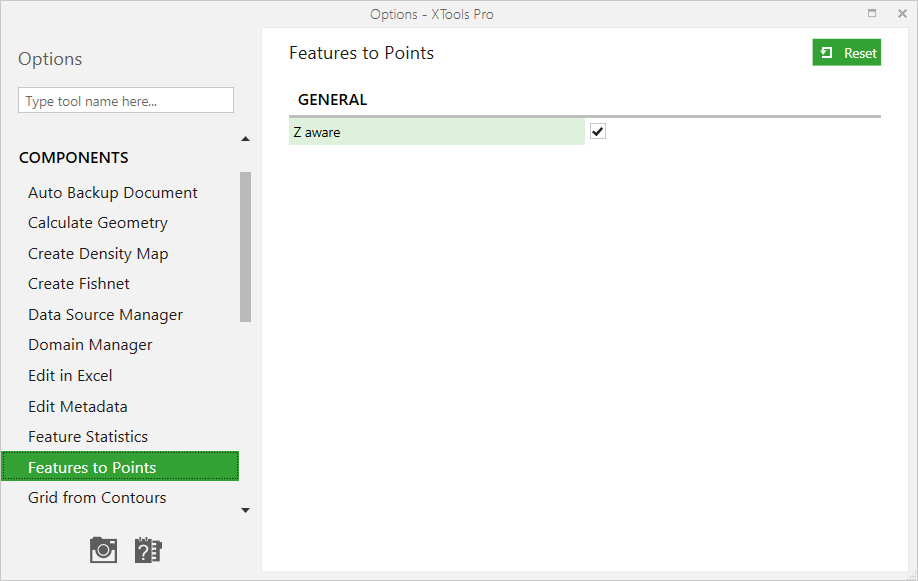918x581 pixels.
Task: Open Calculate Geometry options
Action: pyautogui.click(x=98, y=223)
